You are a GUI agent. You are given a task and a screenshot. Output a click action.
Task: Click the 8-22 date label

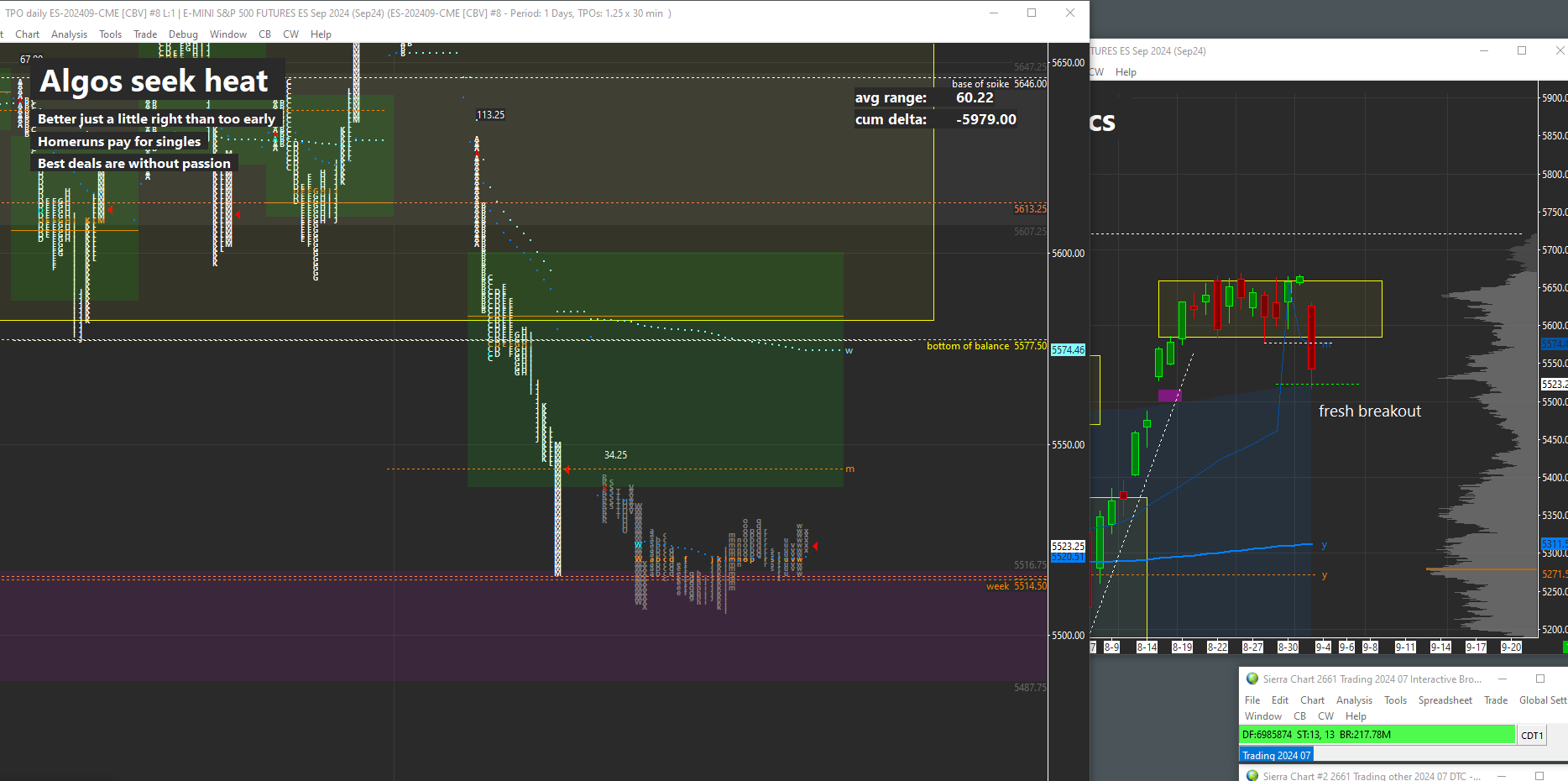pos(1217,647)
